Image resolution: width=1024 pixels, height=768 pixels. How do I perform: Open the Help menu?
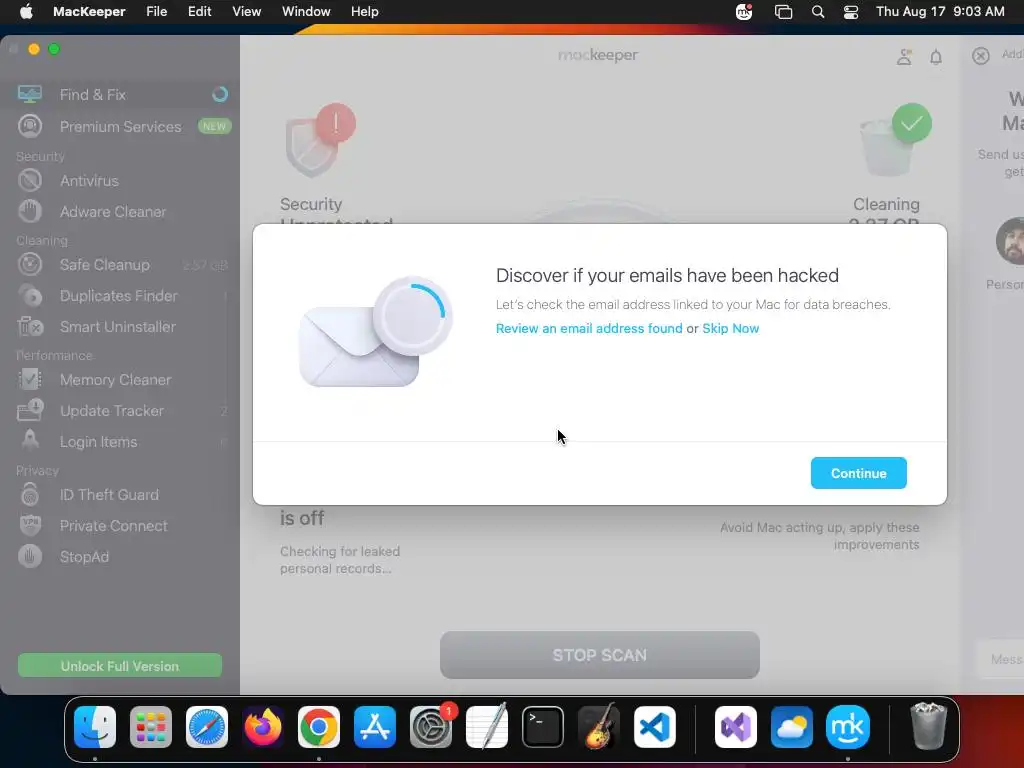pyautogui.click(x=364, y=11)
